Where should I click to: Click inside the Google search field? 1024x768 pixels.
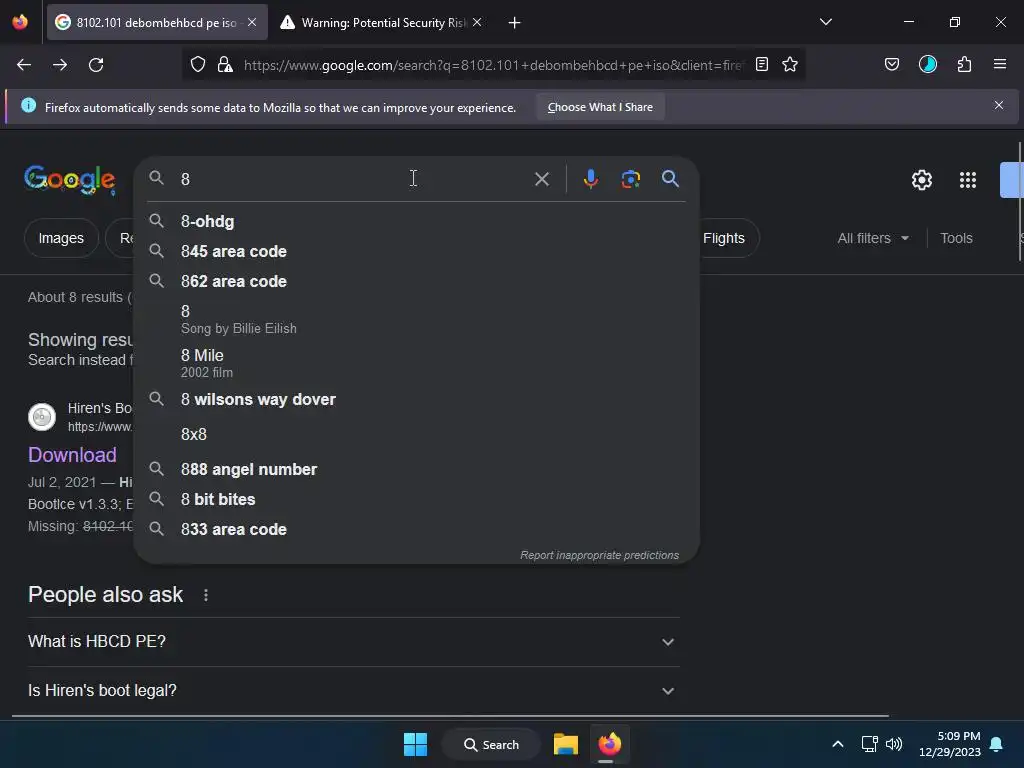(x=353, y=179)
